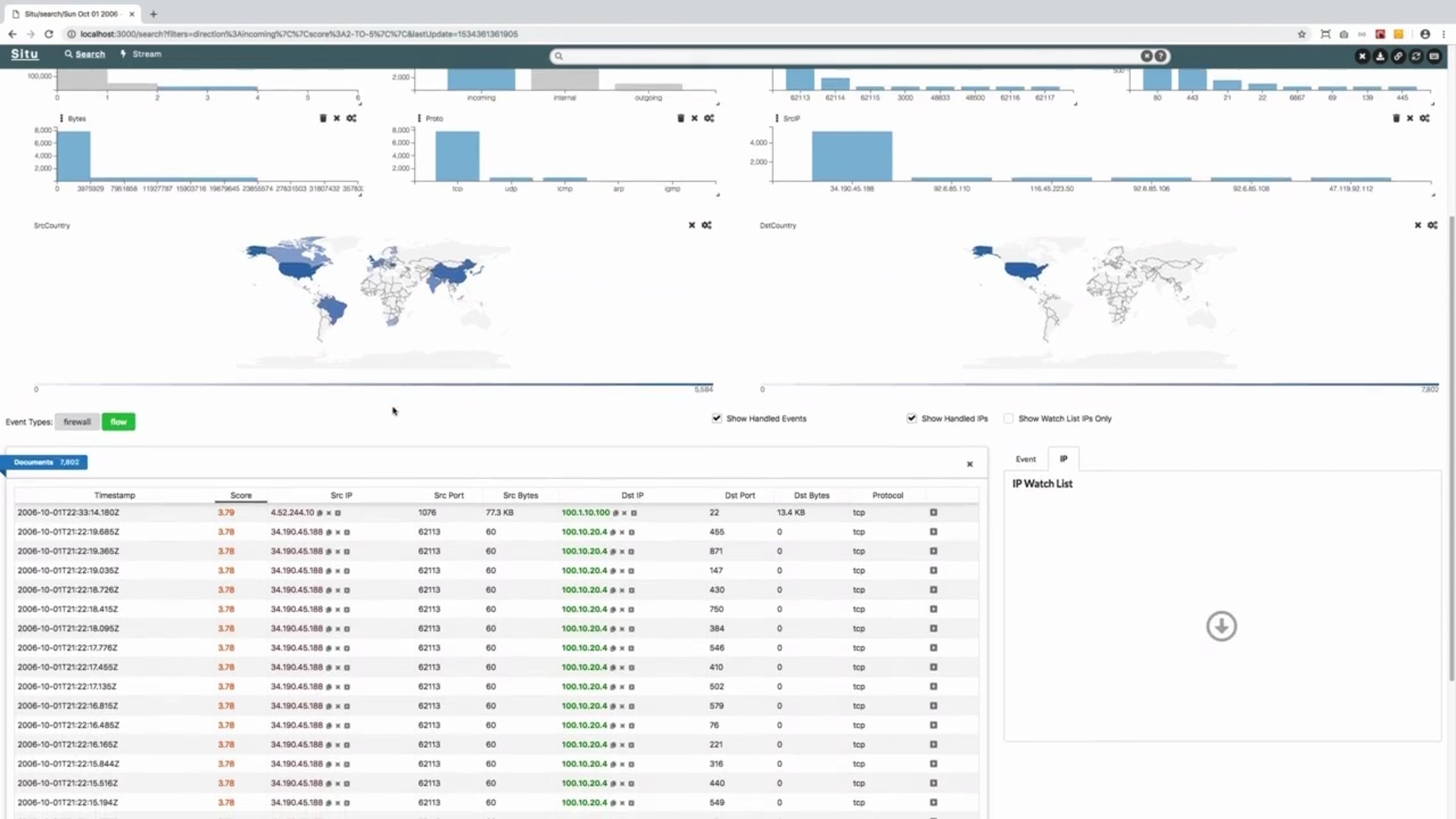Click the SrcCountry map range slider

pos(374,385)
